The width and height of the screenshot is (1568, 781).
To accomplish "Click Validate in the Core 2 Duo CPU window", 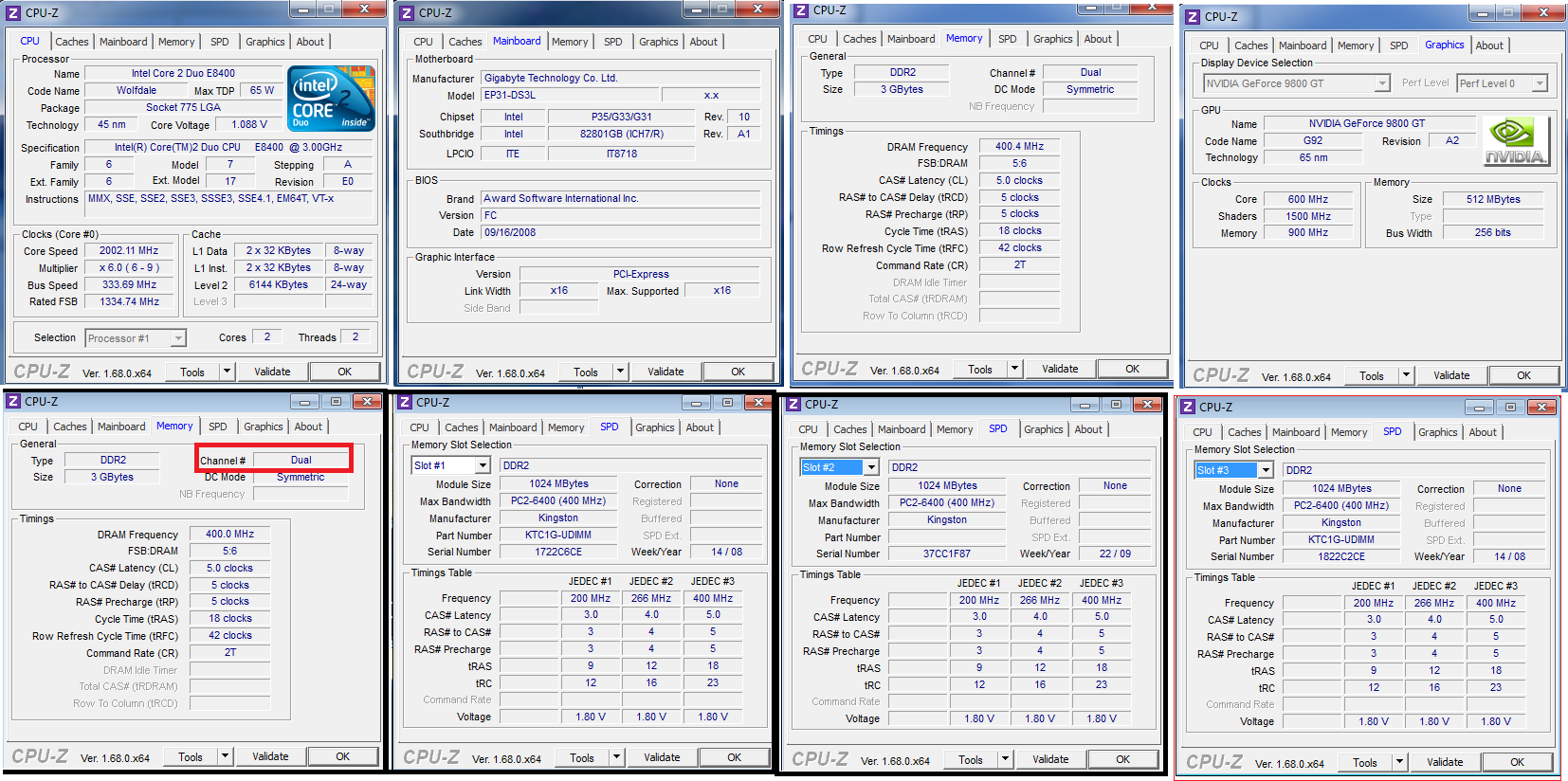I will tap(272, 372).
